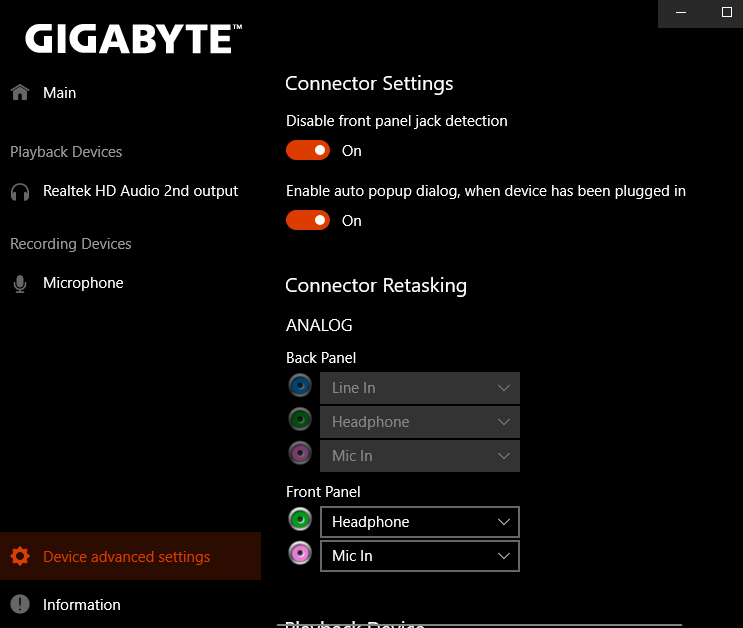Click the pink front panel Mic In jack icon
Screen dimensions: 743x628
300,553
